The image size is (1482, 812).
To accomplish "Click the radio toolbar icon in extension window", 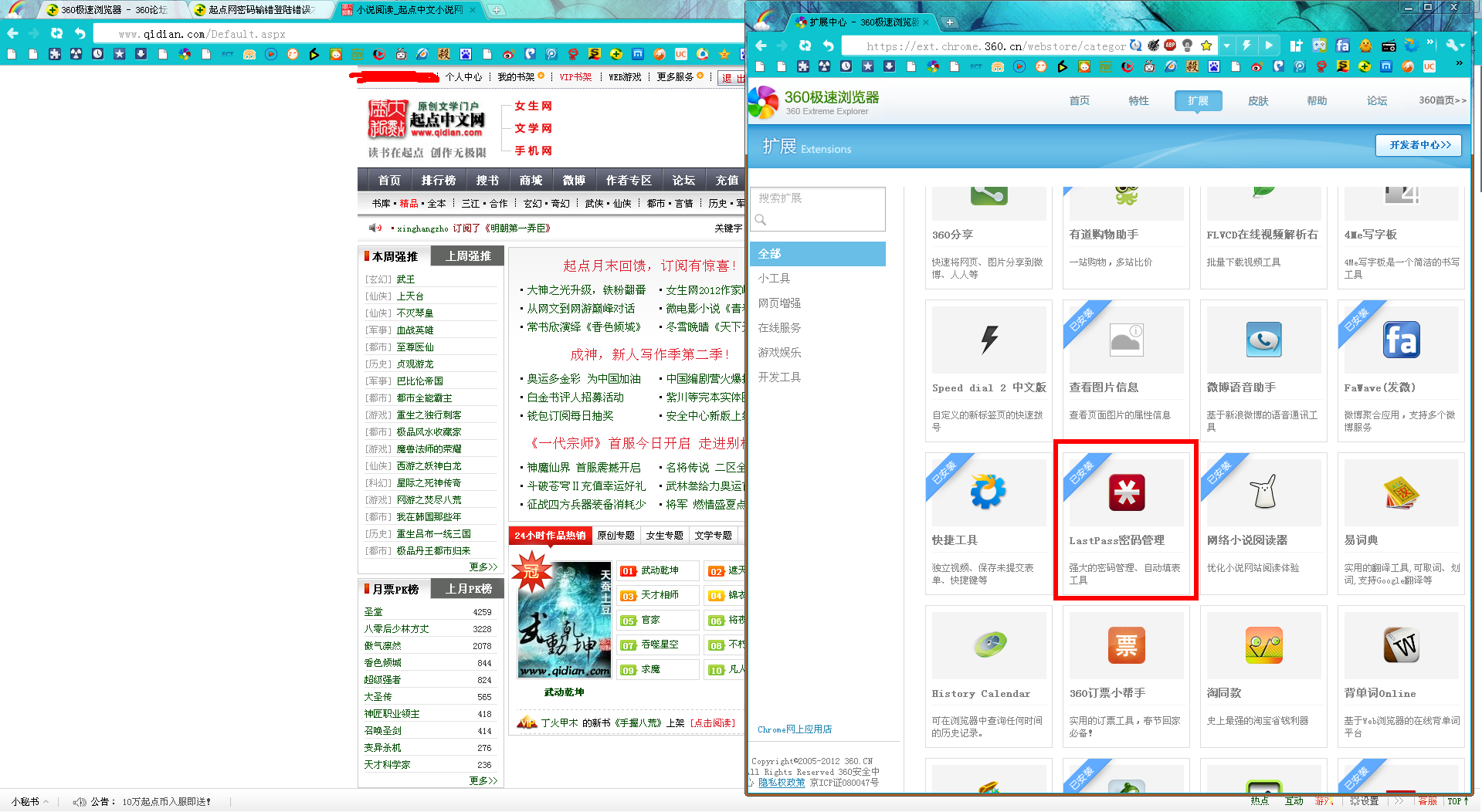I will [x=1389, y=46].
